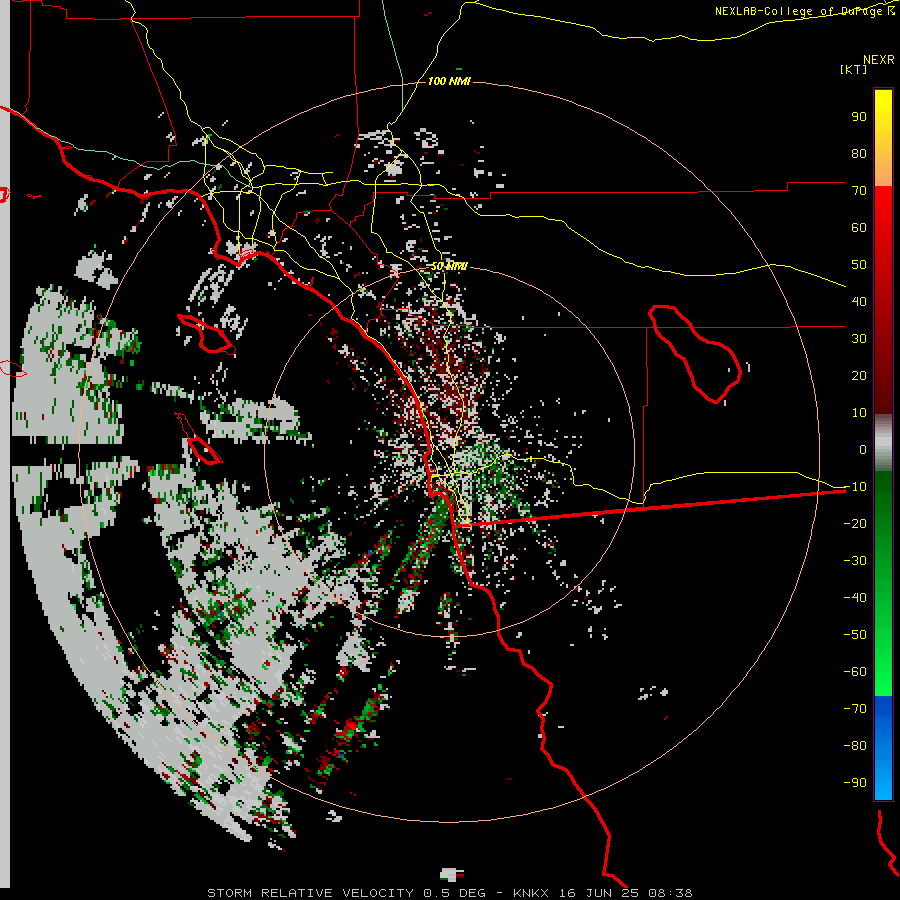Pick the blue bottom segment of color bar

pyautogui.click(x=883, y=748)
